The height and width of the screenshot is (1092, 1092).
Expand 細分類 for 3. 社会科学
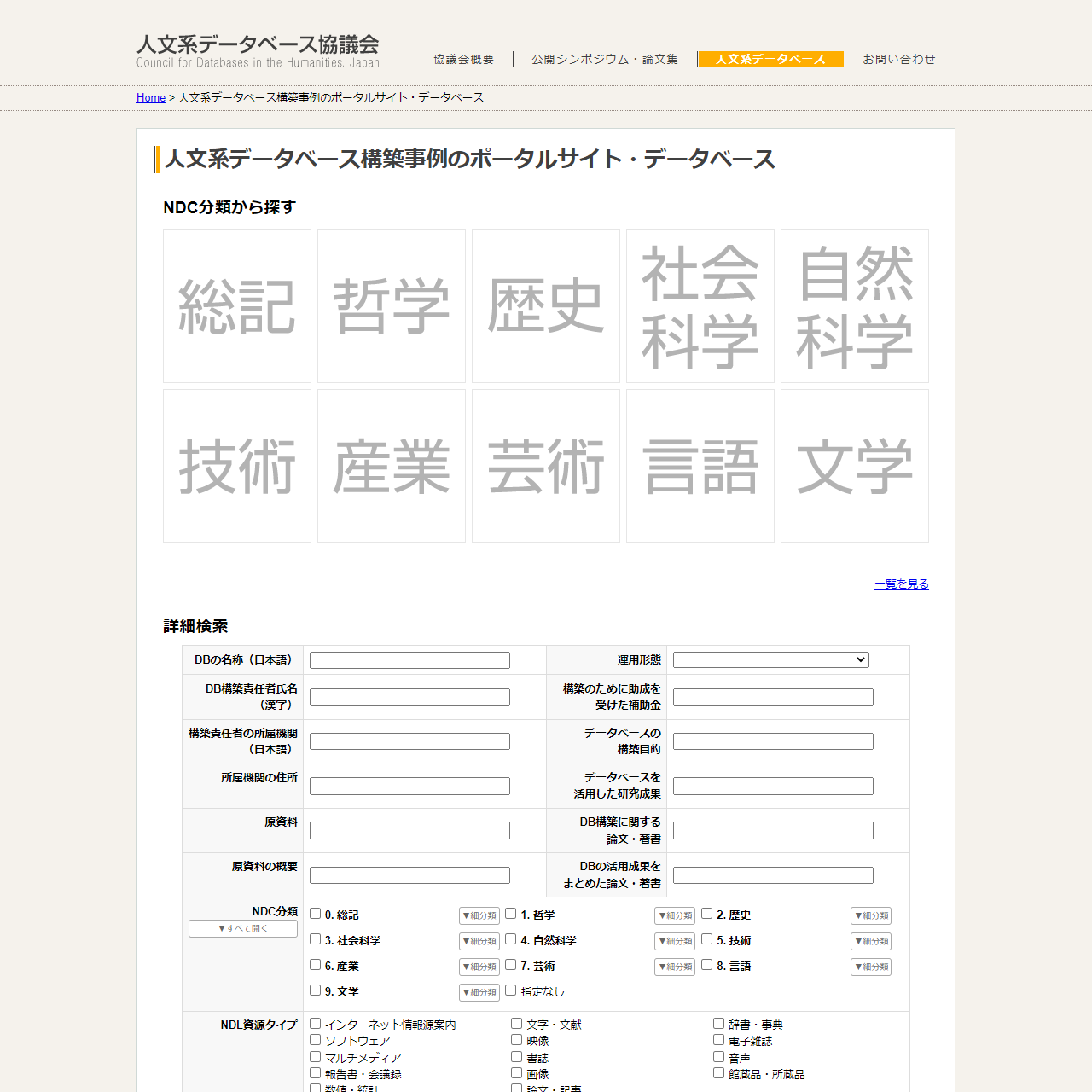click(x=479, y=941)
